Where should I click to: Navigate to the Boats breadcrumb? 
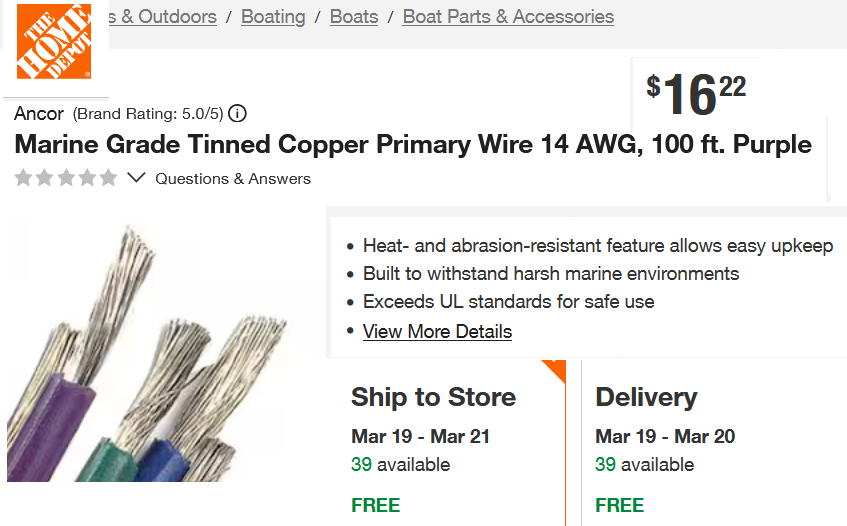[354, 17]
